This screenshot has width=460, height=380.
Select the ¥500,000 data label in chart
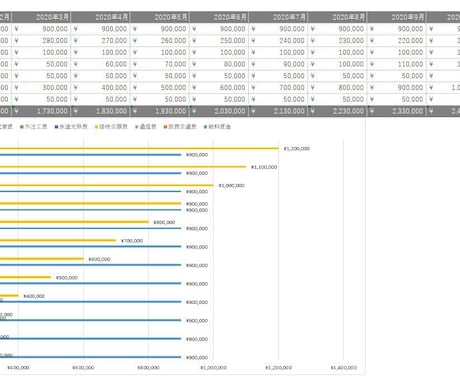[67, 278]
